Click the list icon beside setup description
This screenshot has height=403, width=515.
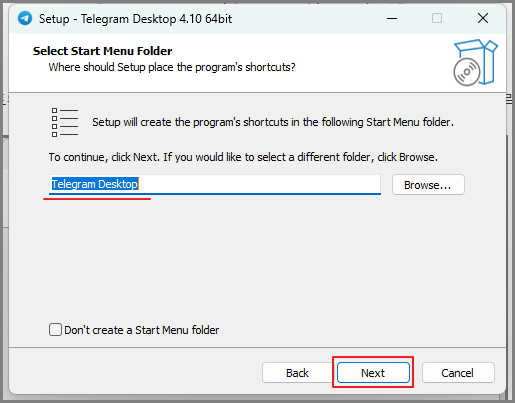pos(65,122)
